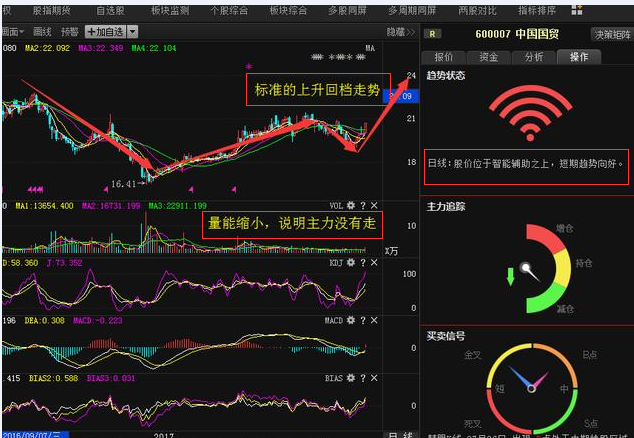
Task: Click the B点 label on signal dial
Action: (590, 355)
